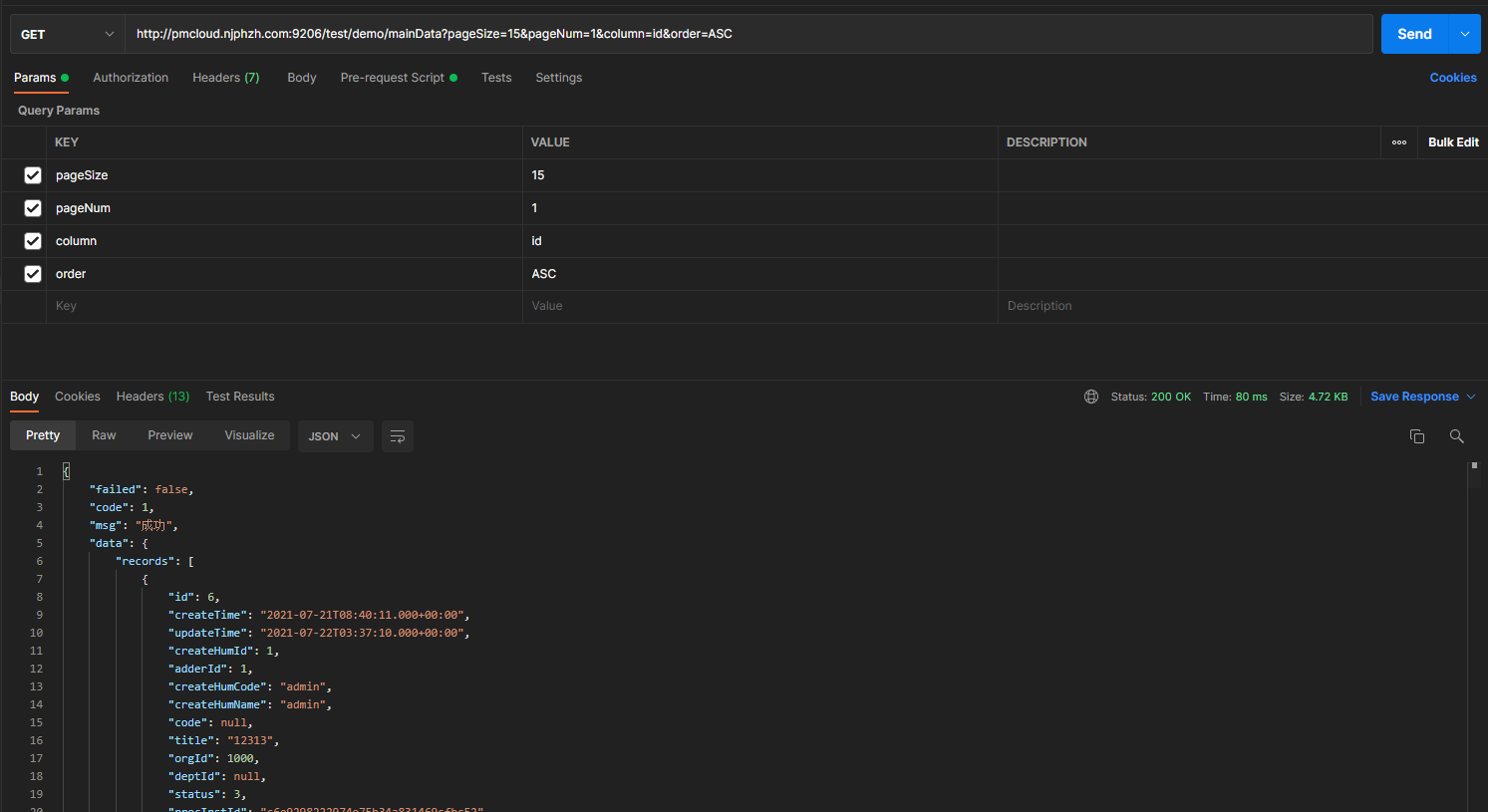The width and height of the screenshot is (1488, 812).
Task: Click the "failed": false line
Action: 142,489
